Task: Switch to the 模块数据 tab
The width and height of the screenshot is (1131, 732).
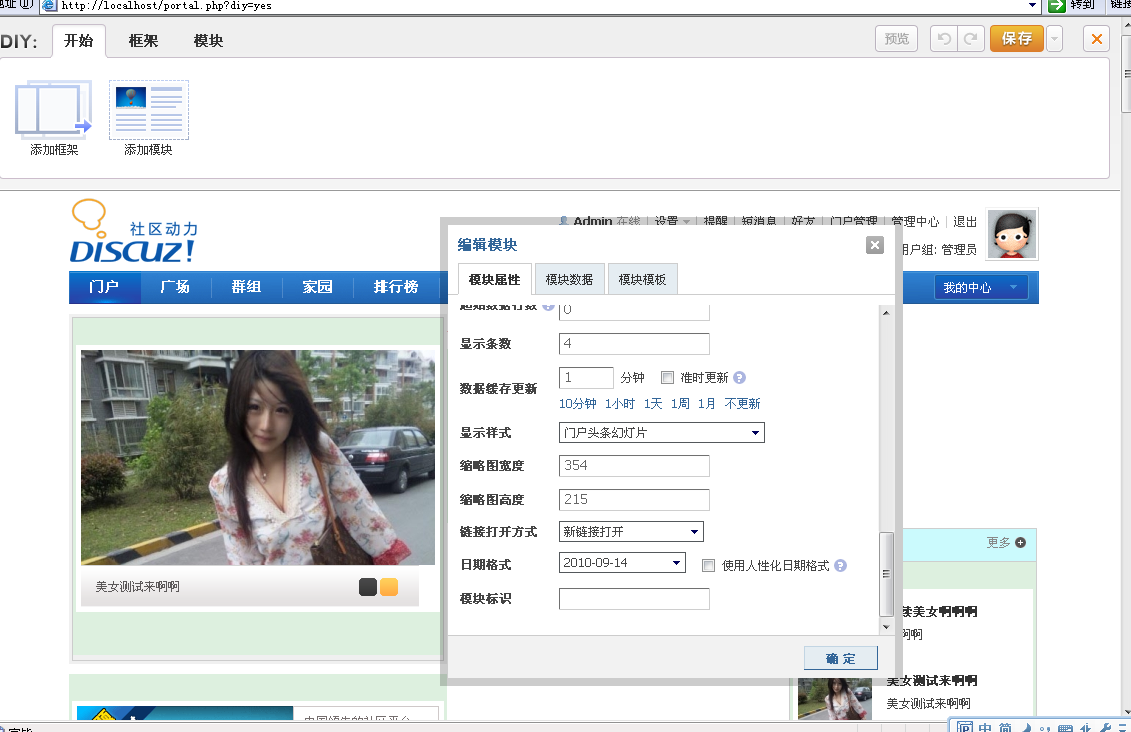Action: pyautogui.click(x=569, y=279)
